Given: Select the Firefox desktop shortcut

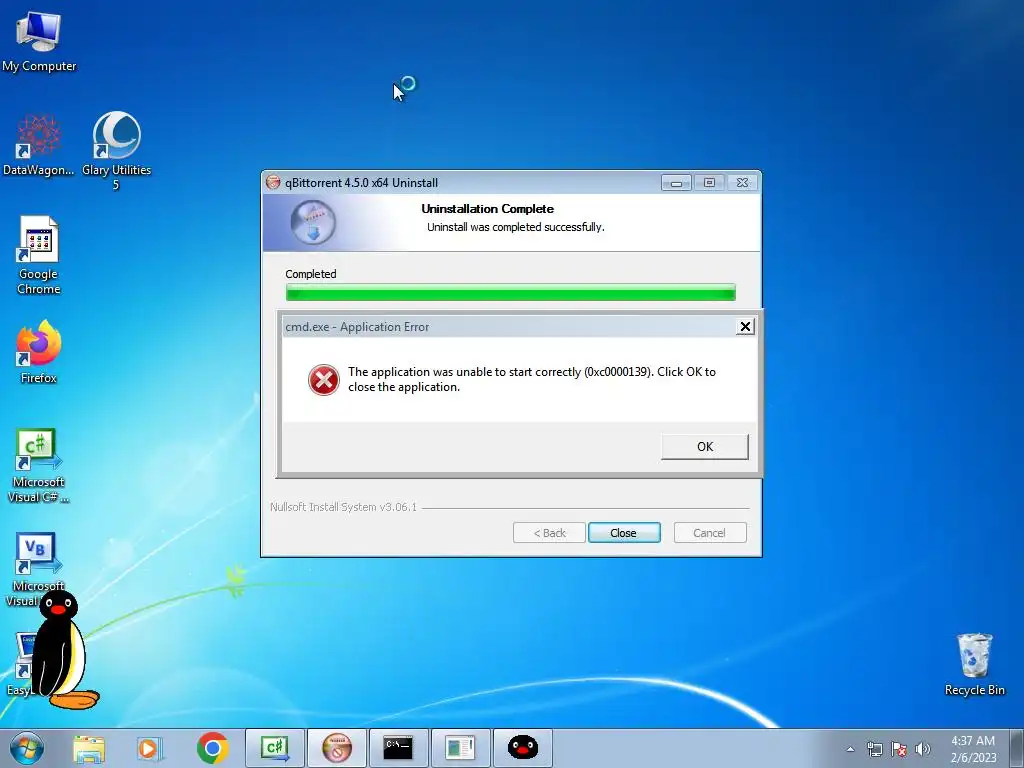Looking at the screenshot, I should pos(39,353).
